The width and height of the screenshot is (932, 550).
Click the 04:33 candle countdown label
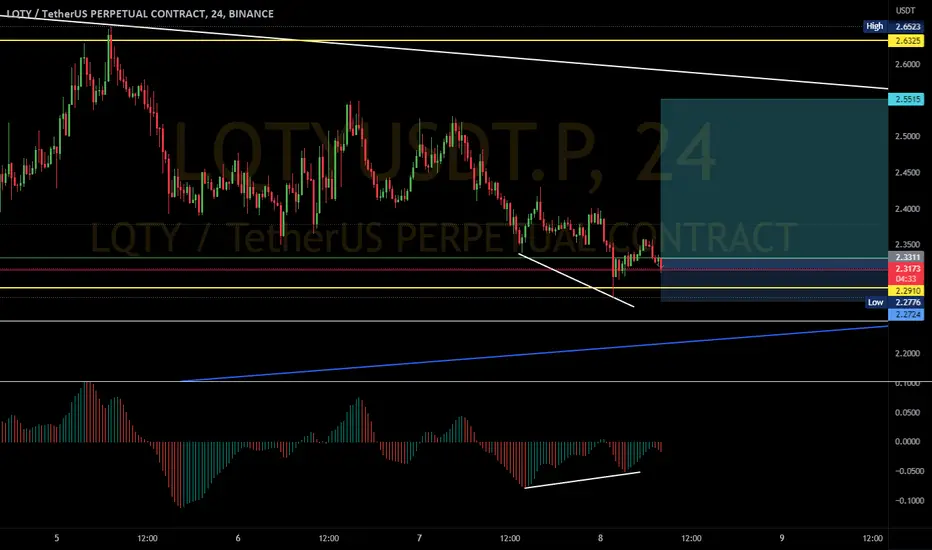click(x=908, y=279)
